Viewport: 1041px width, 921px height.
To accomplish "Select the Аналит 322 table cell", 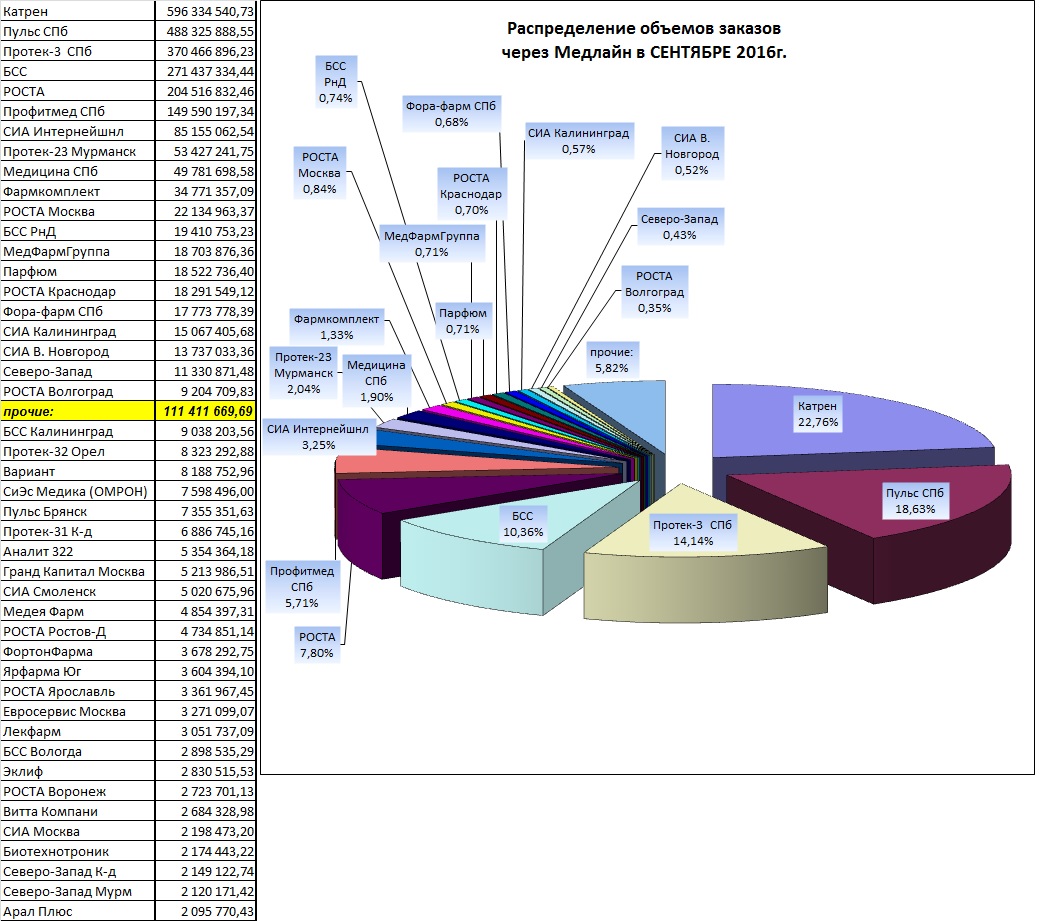I will (x=78, y=551).
